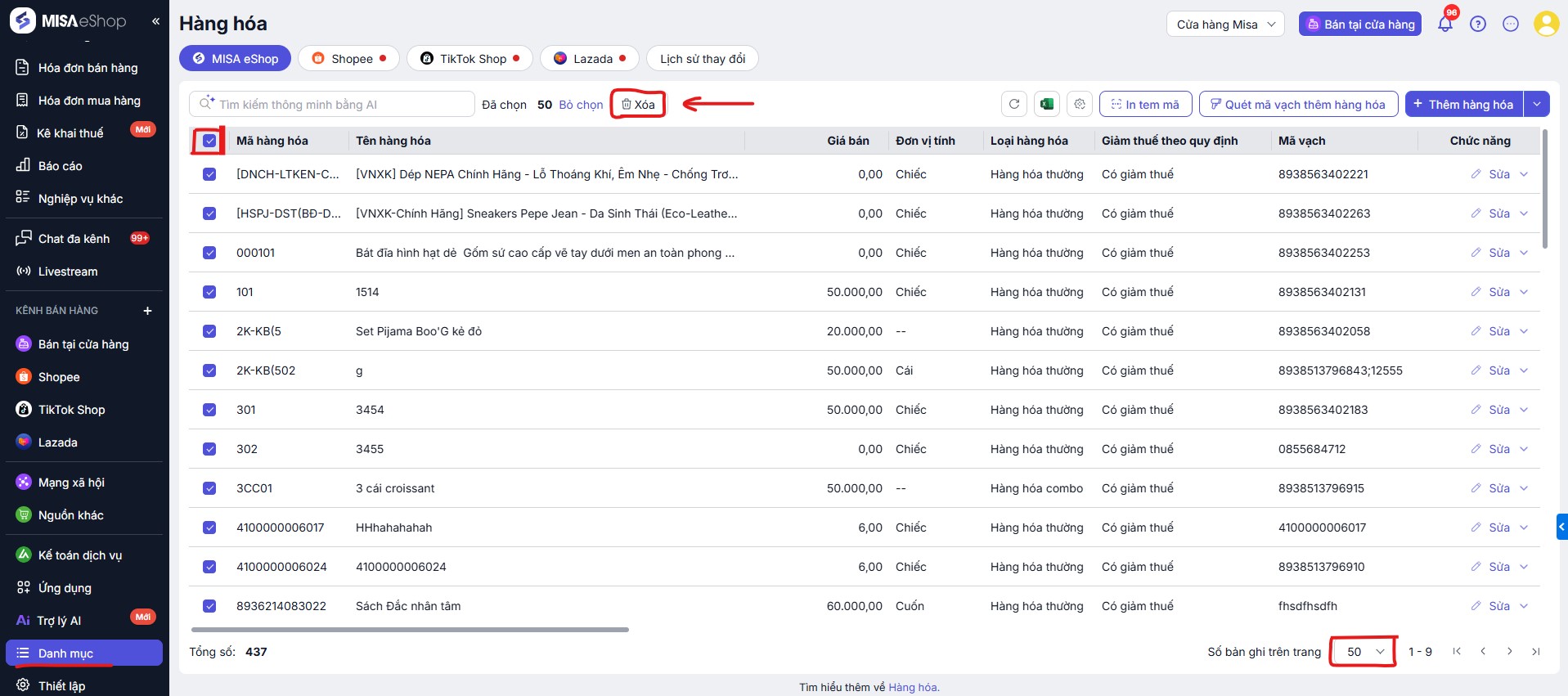Uncheck the select-all header checkbox
Image resolution: width=1568 pixels, height=696 pixels.
[x=209, y=141]
